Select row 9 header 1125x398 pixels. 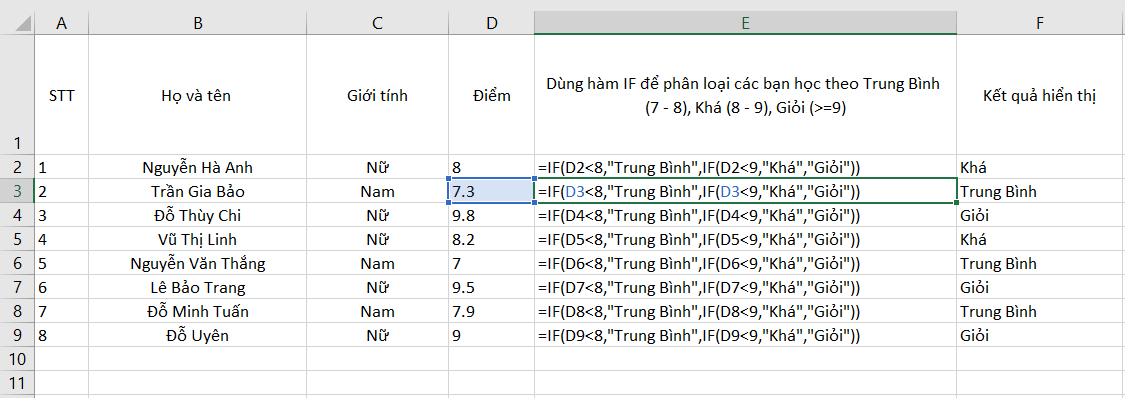coord(17,336)
